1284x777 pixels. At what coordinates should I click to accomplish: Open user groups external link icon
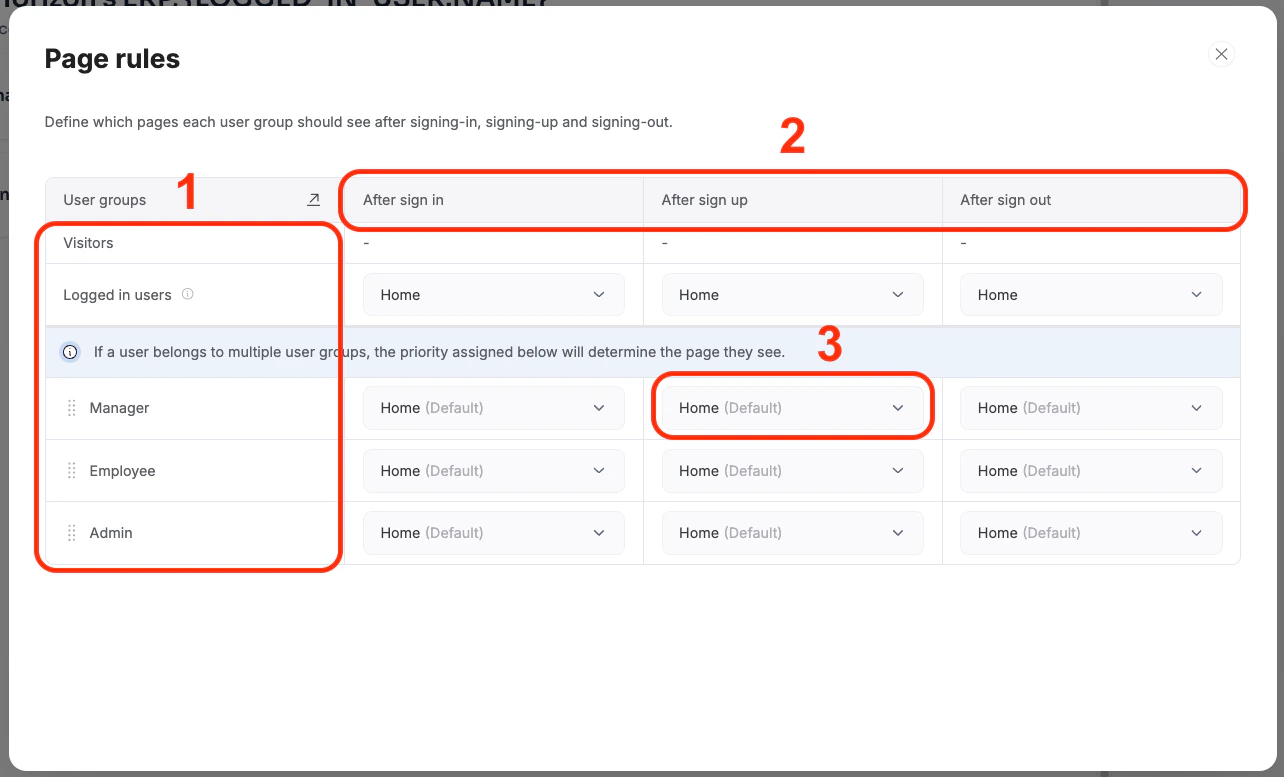pos(313,199)
